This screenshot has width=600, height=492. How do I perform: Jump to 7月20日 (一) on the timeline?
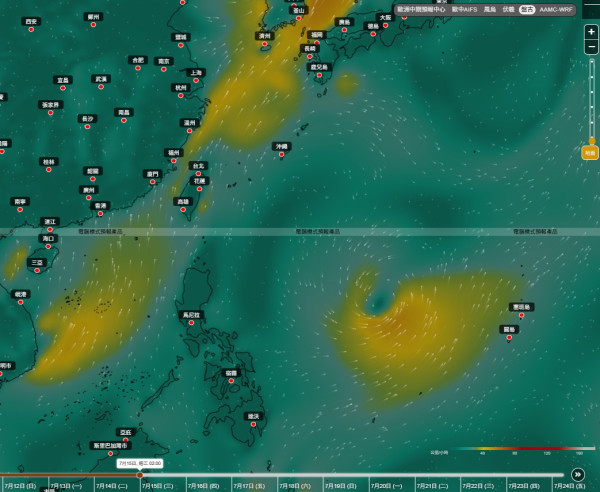386,486
